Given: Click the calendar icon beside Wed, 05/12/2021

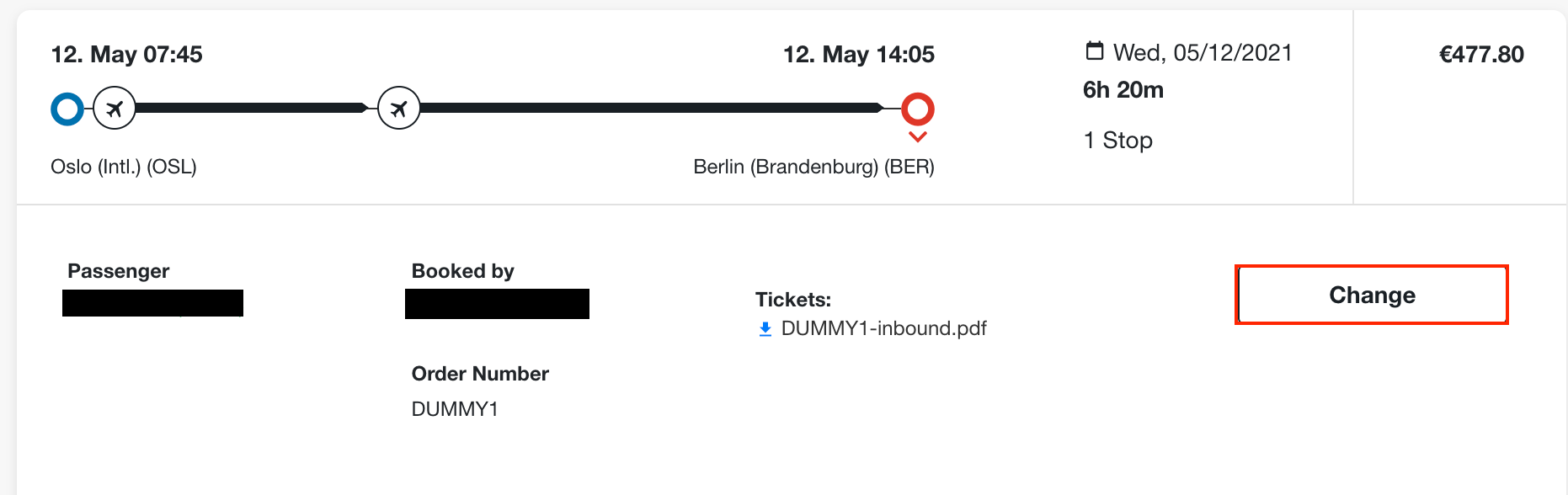Looking at the screenshot, I should 1095,51.
